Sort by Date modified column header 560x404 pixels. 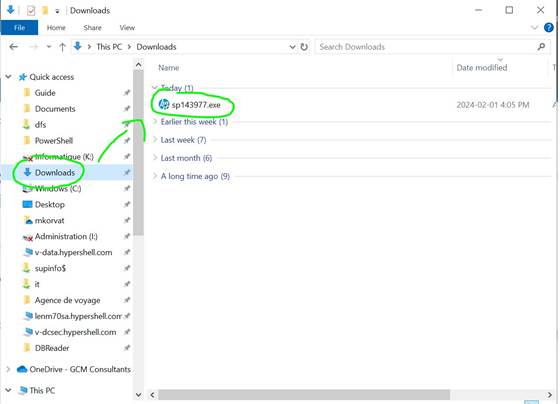(482, 68)
